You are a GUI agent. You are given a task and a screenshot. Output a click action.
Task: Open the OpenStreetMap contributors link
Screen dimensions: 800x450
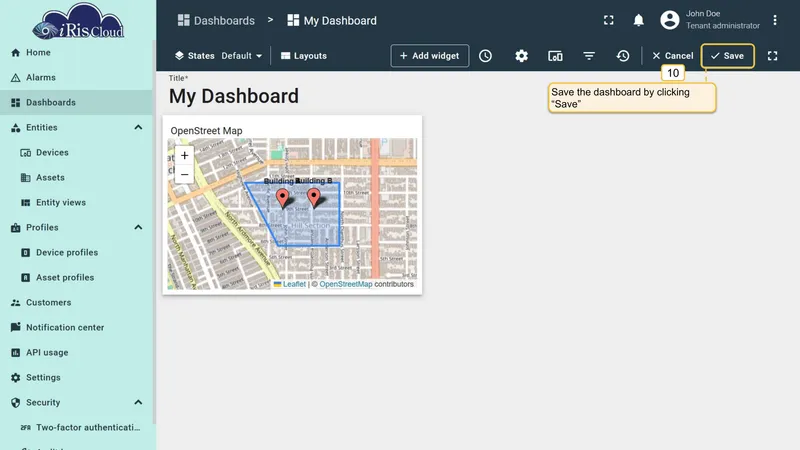pos(345,284)
